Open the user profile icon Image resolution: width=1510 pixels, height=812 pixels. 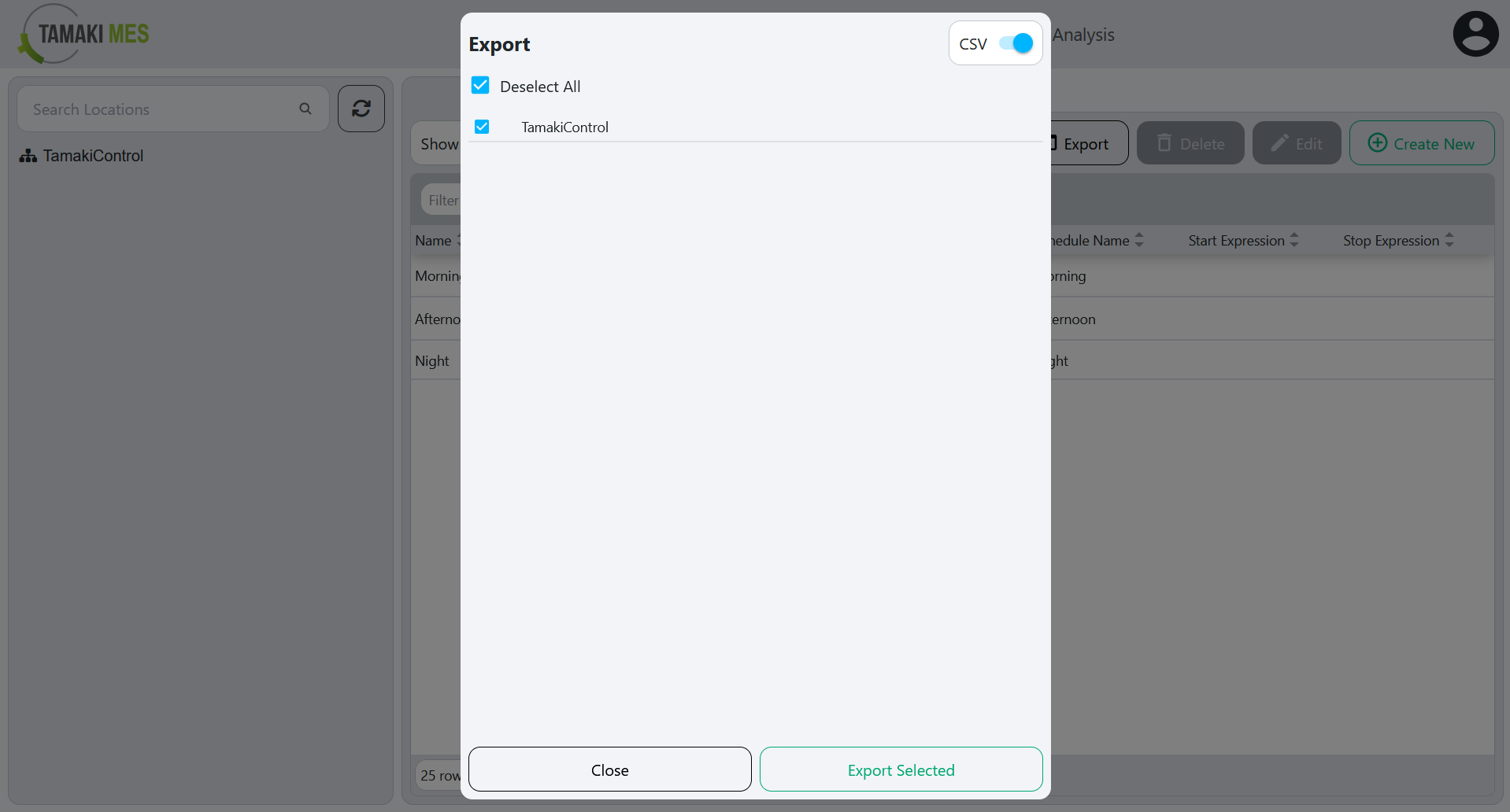pos(1475,33)
